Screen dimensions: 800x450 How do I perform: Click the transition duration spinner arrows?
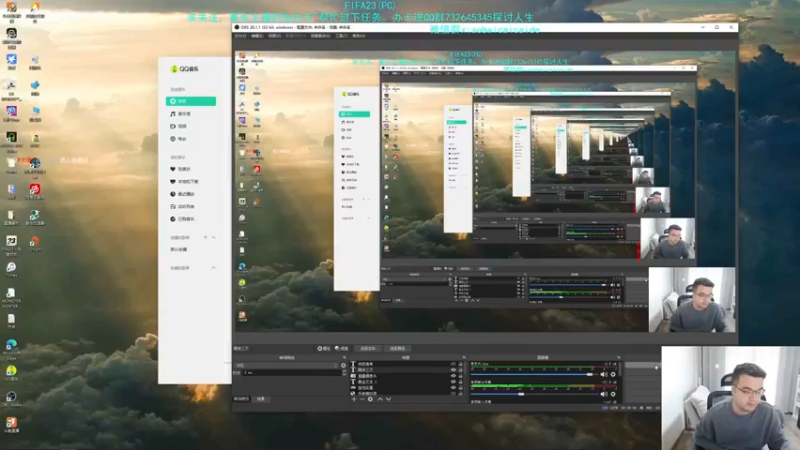click(344, 373)
